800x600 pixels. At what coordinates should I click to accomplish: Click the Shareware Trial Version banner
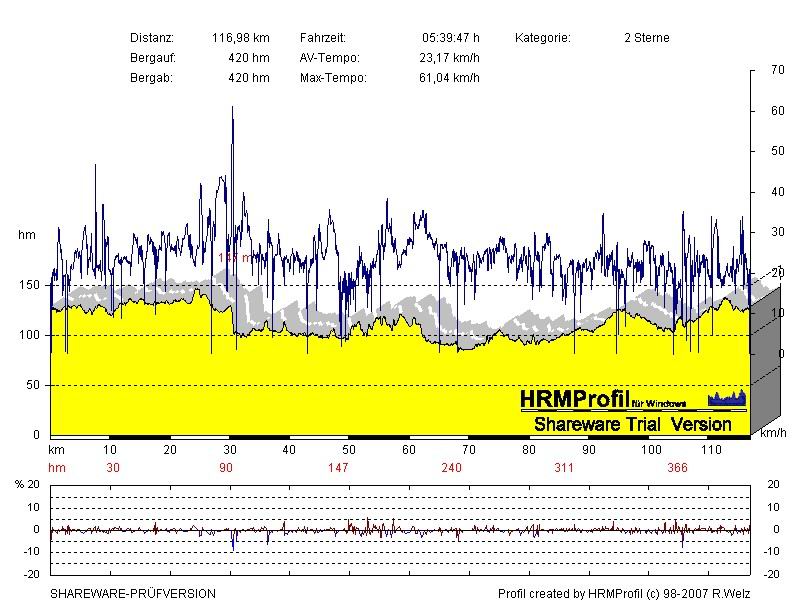[x=632, y=424]
